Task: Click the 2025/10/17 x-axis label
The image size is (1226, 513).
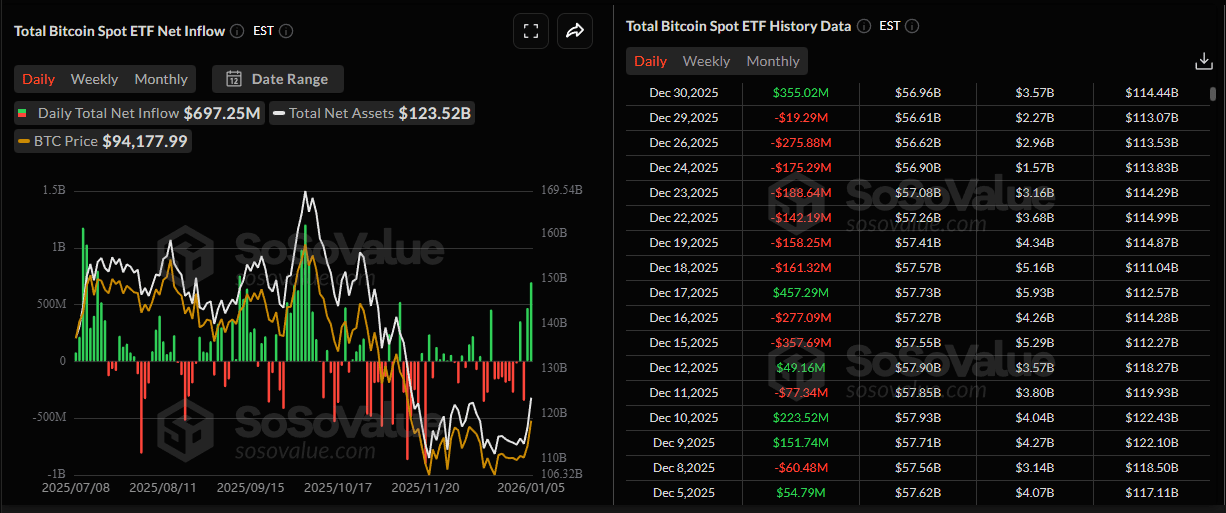Action: 337,487
